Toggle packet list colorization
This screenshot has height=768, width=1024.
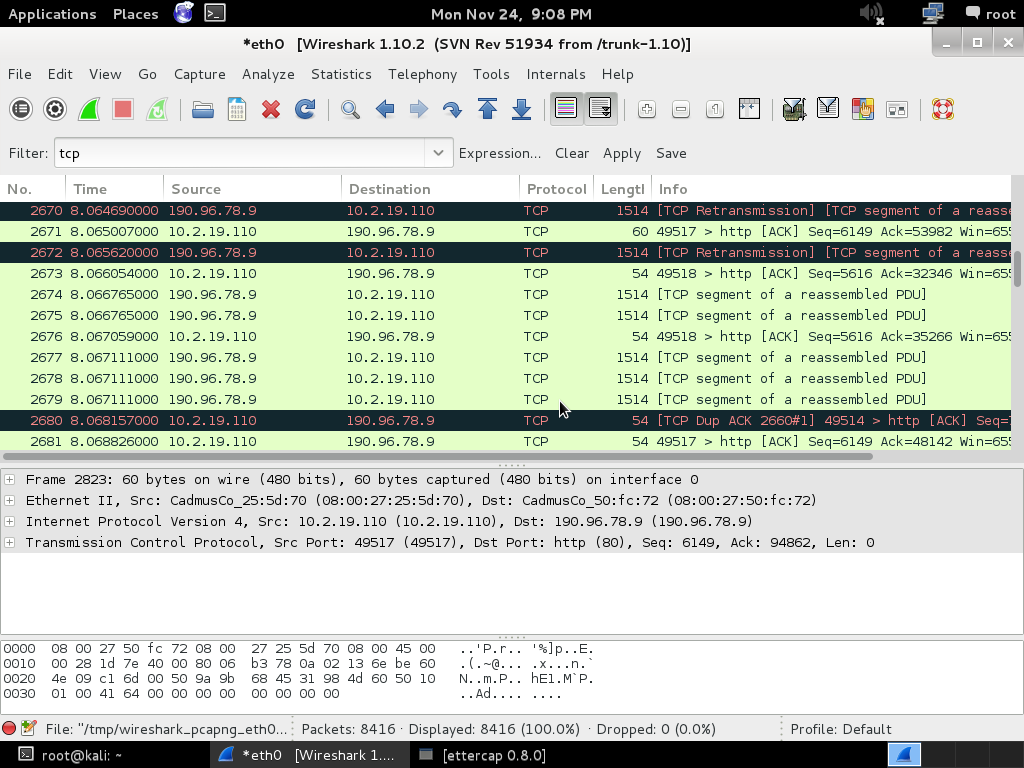[566, 109]
